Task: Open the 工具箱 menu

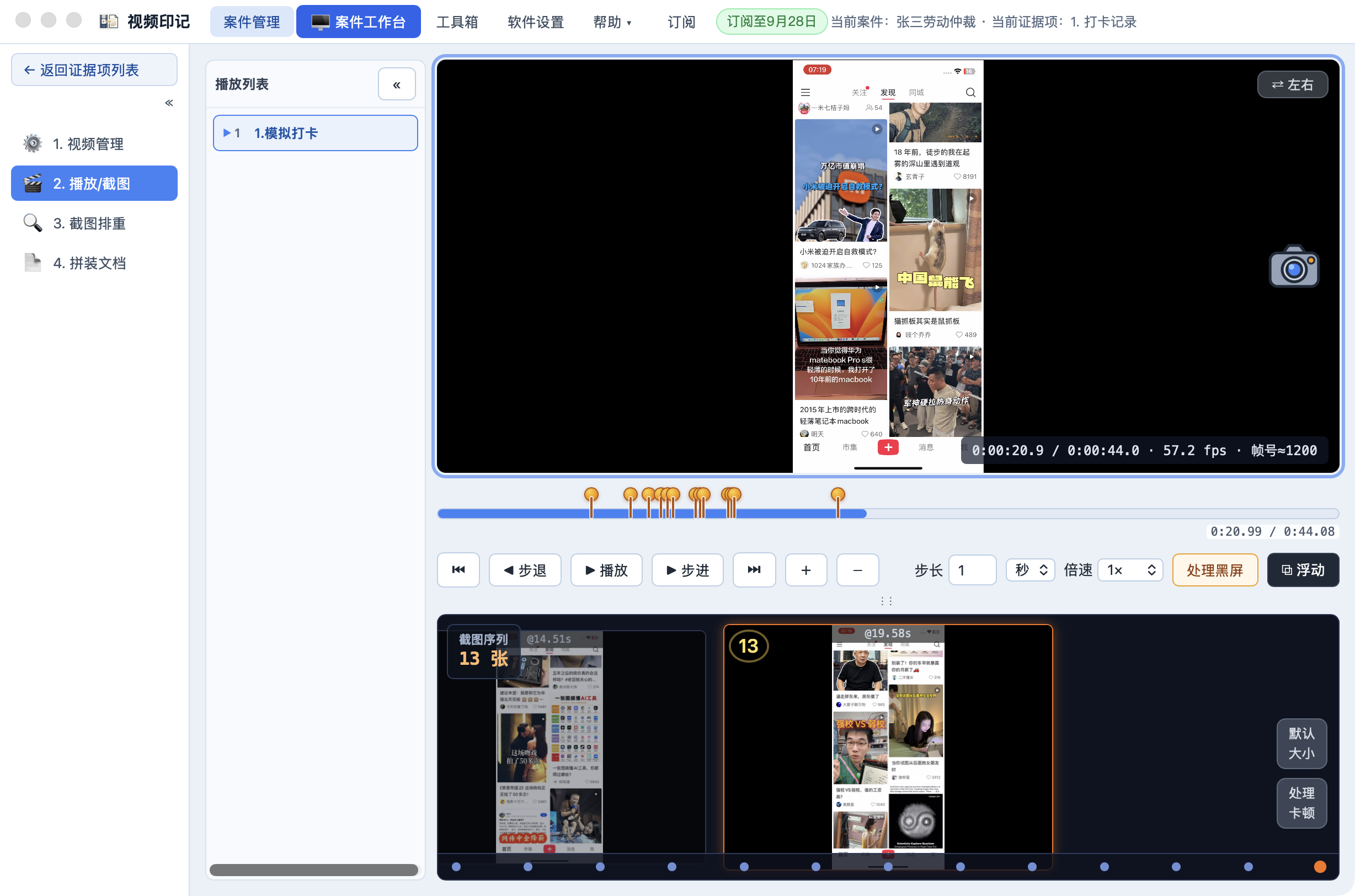Action: (457, 22)
